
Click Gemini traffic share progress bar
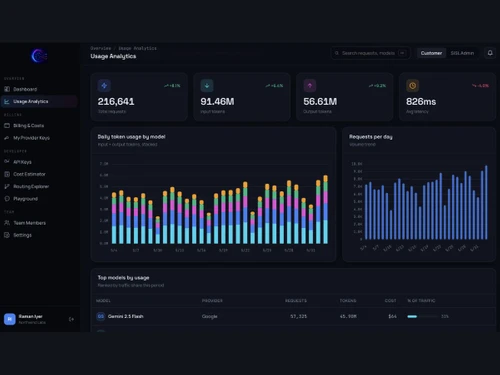(422, 316)
